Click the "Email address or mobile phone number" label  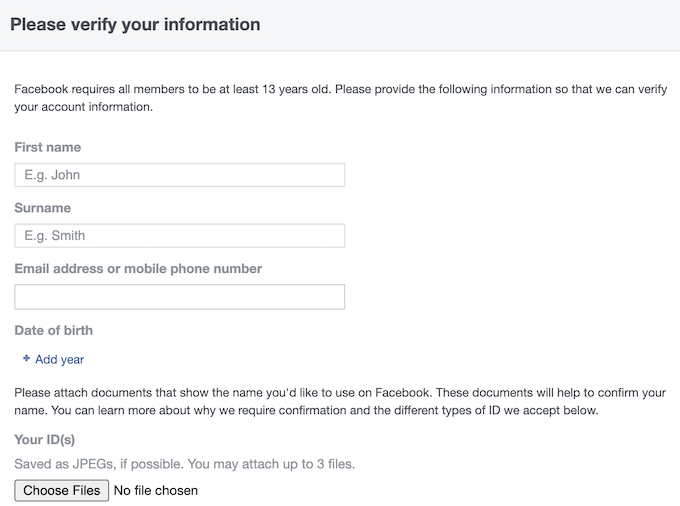coord(138,269)
